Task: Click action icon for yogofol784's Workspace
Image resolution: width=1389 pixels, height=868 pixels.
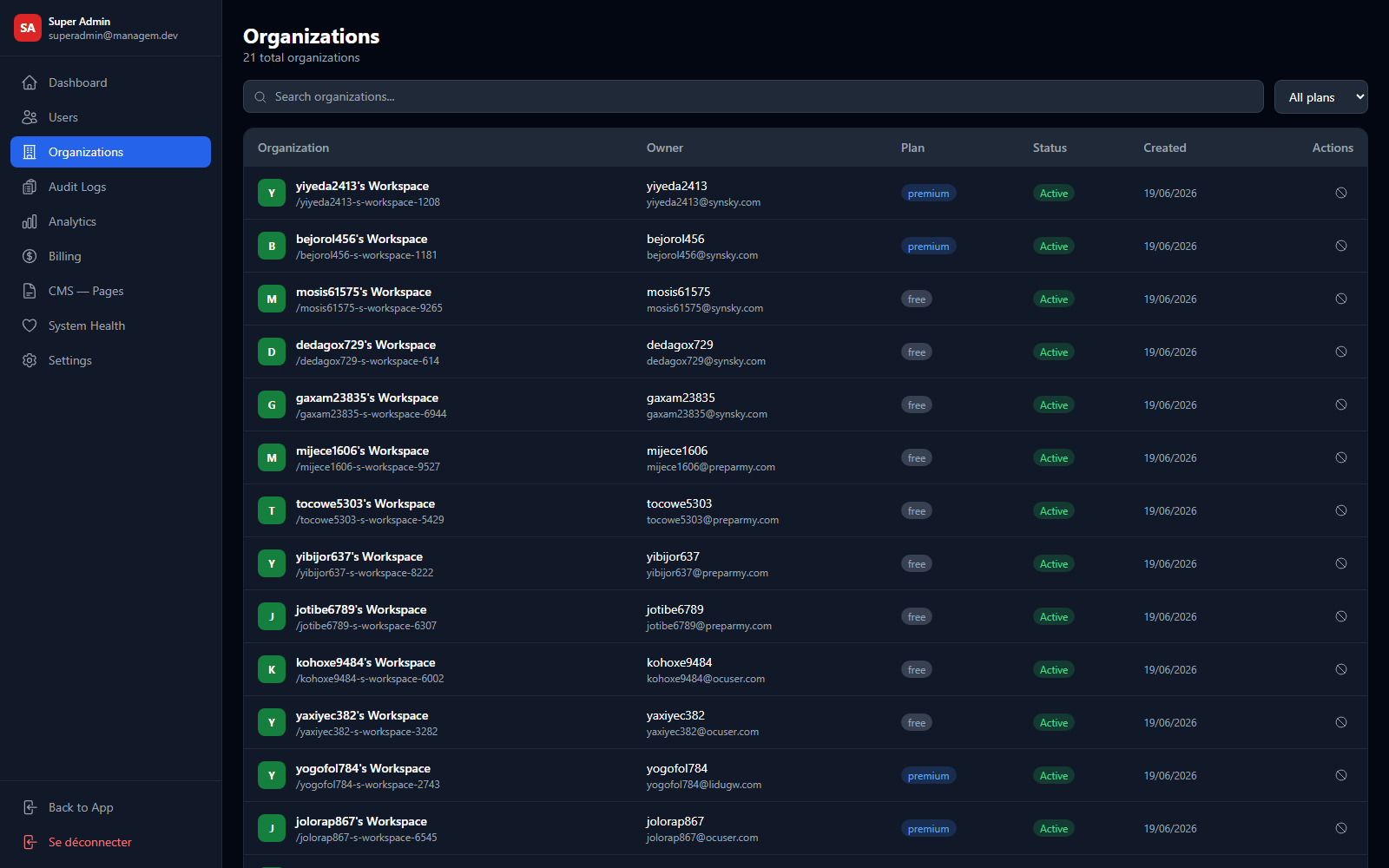Action: [1341, 775]
